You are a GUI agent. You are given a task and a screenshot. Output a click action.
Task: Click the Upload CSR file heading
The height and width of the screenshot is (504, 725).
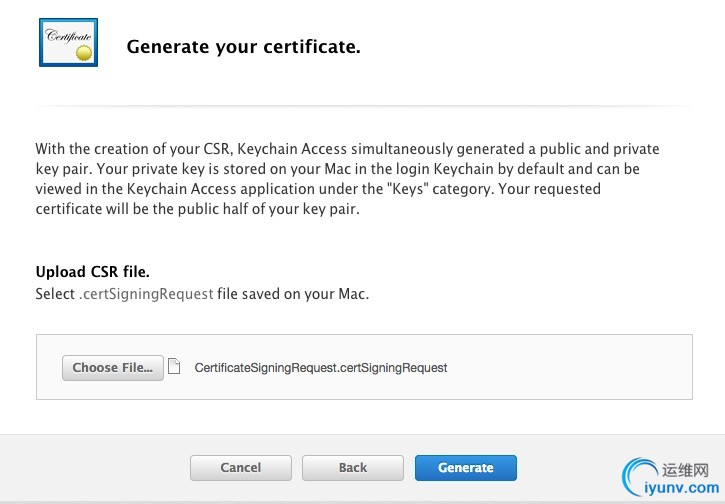(x=92, y=272)
